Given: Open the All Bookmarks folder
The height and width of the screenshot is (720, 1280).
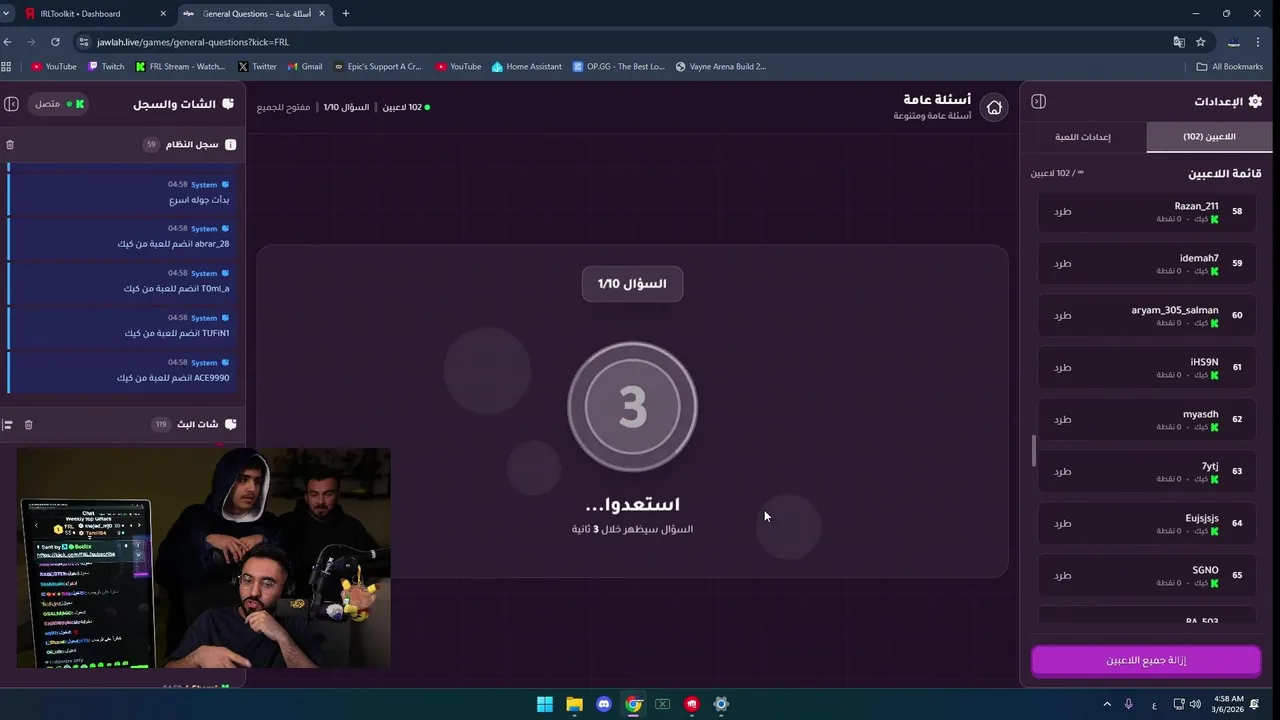Looking at the screenshot, I should click(x=1229, y=67).
